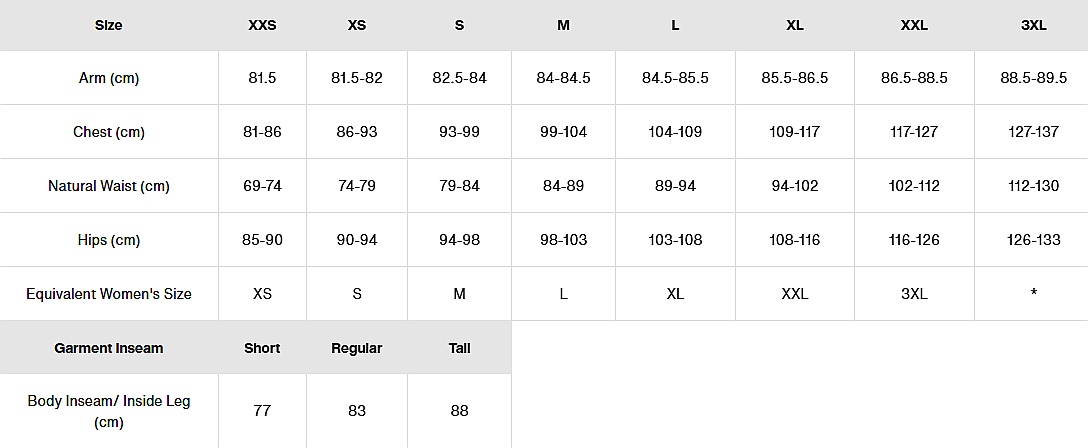Click the asterisk in the 3XL column
Viewport: 1088px width, 448px height.
pyautogui.click(x=1033, y=294)
